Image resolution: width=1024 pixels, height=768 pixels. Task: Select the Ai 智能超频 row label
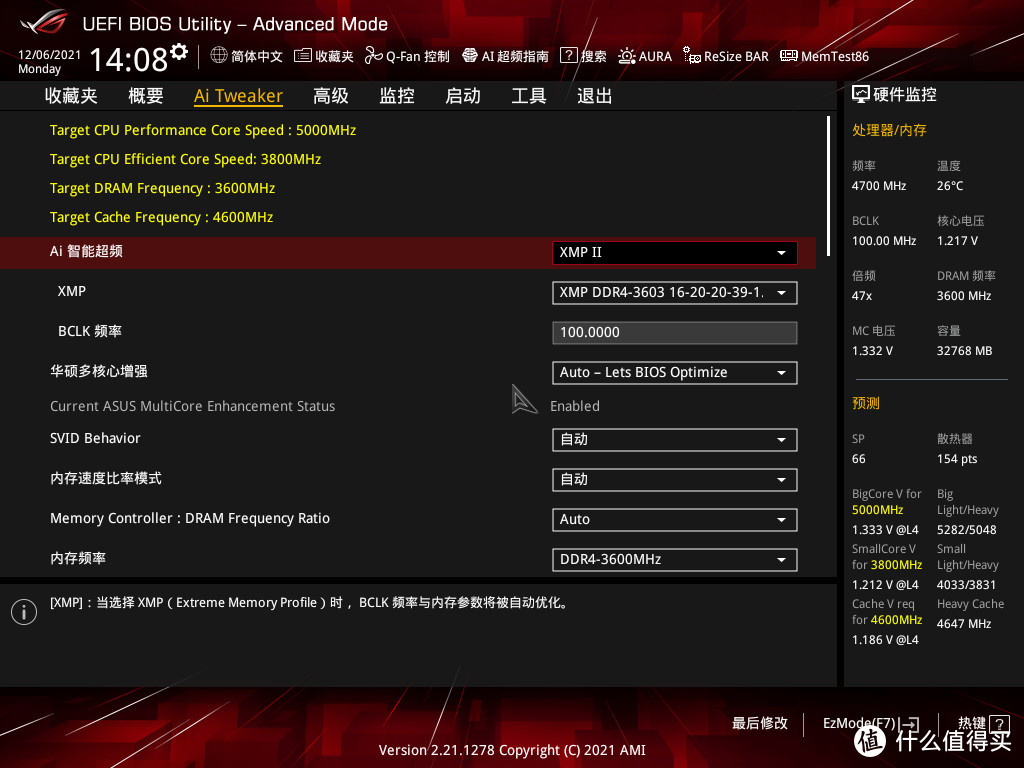(86, 251)
